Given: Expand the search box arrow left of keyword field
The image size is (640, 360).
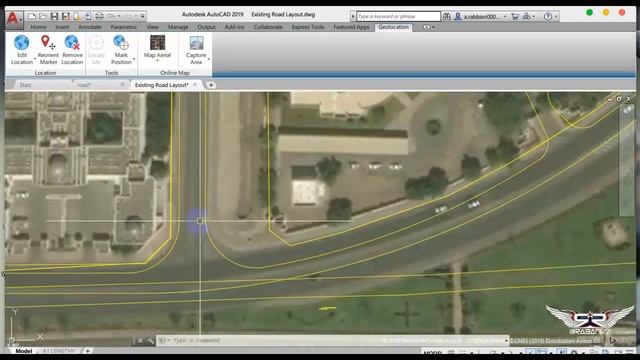Looking at the screenshot, I should 353,17.
